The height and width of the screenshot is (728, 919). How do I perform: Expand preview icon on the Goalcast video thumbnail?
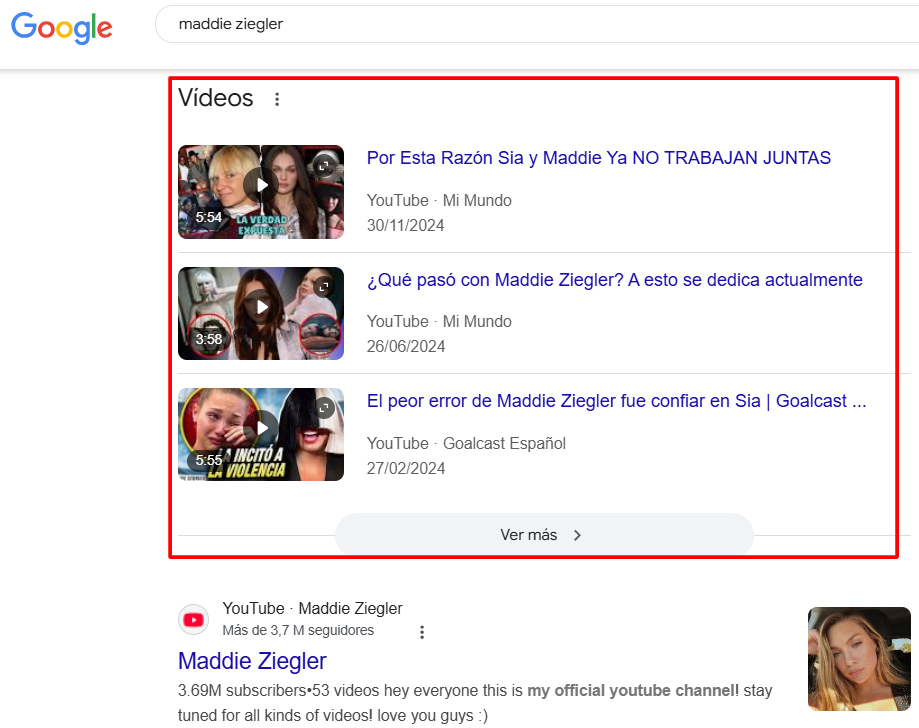pos(323,409)
